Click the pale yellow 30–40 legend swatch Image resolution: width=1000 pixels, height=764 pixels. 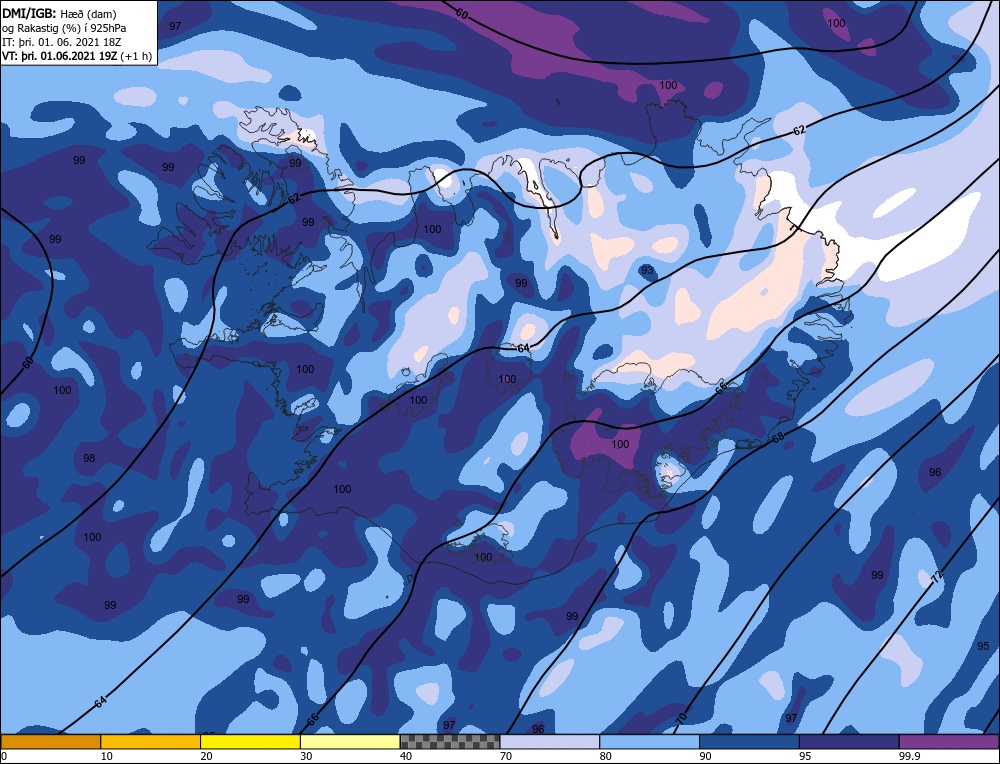(350, 741)
